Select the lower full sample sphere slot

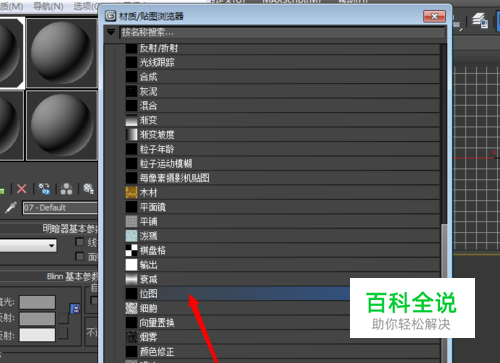click(62, 125)
